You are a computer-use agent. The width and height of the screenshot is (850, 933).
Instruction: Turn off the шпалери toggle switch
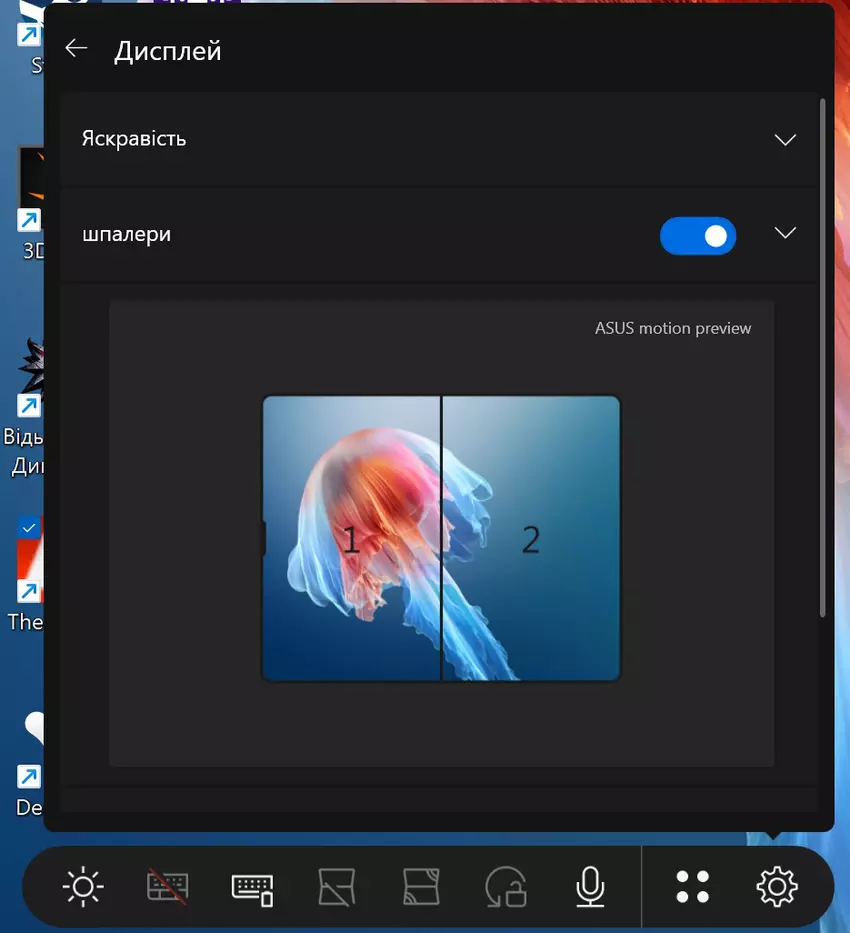tap(698, 236)
